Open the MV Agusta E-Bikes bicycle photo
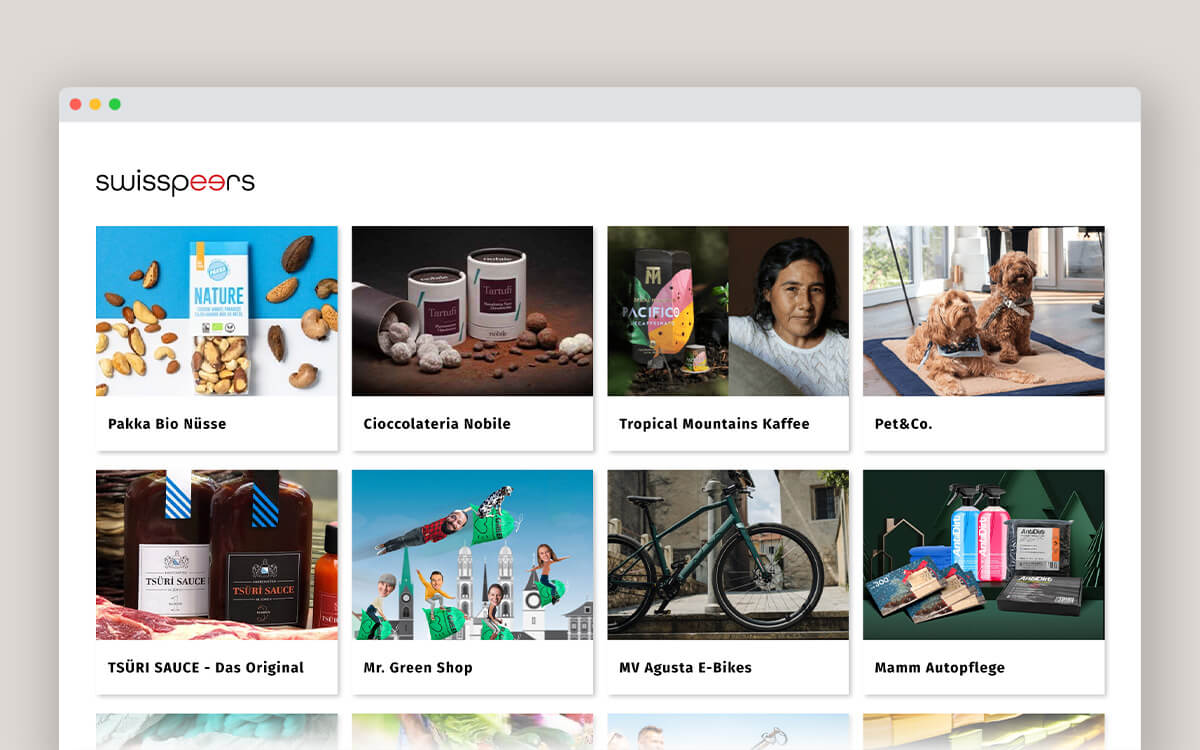The height and width of the screenshot is (750, 1200). pos(728,555)
